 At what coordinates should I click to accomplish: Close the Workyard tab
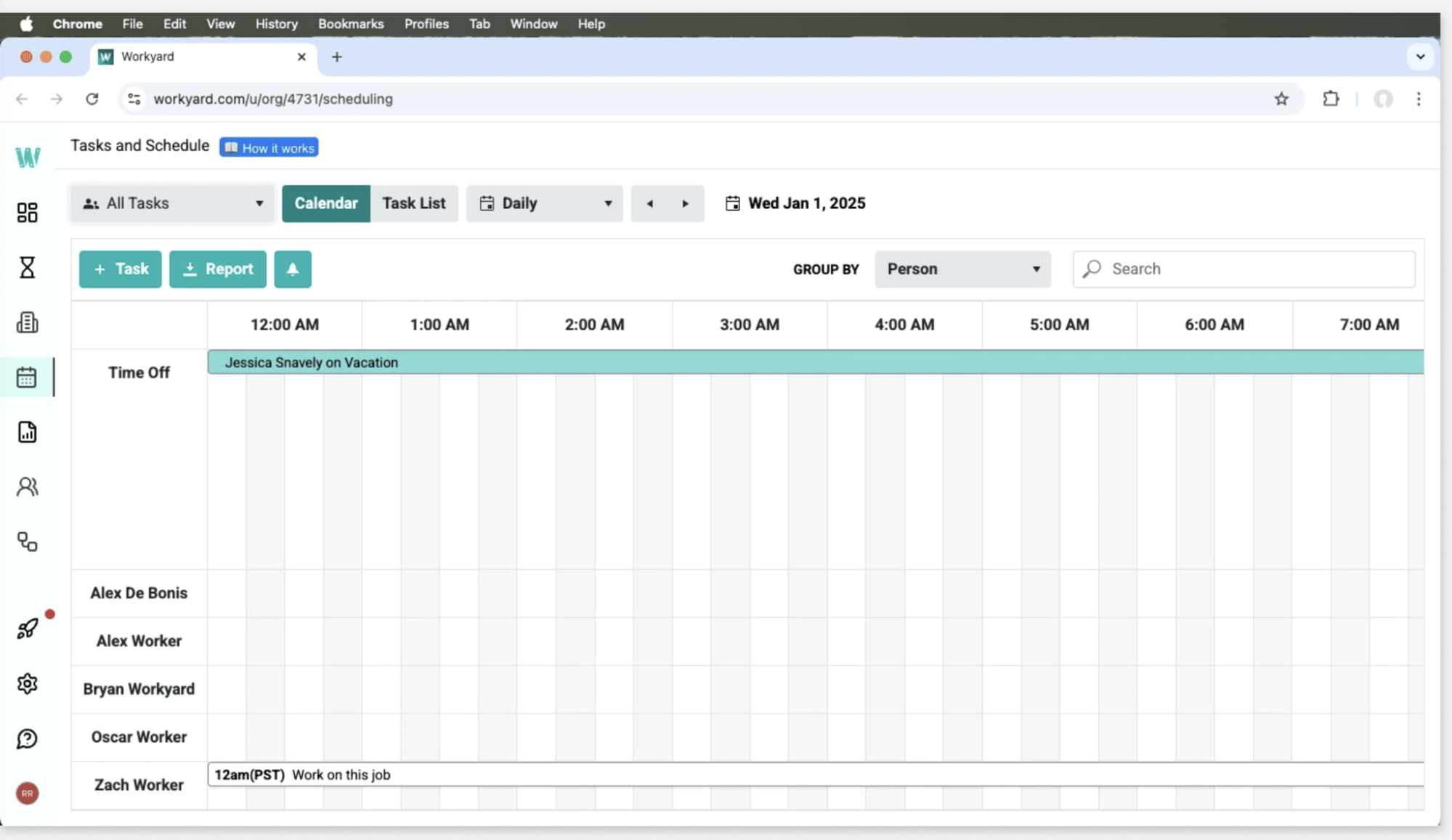(301, 57)
